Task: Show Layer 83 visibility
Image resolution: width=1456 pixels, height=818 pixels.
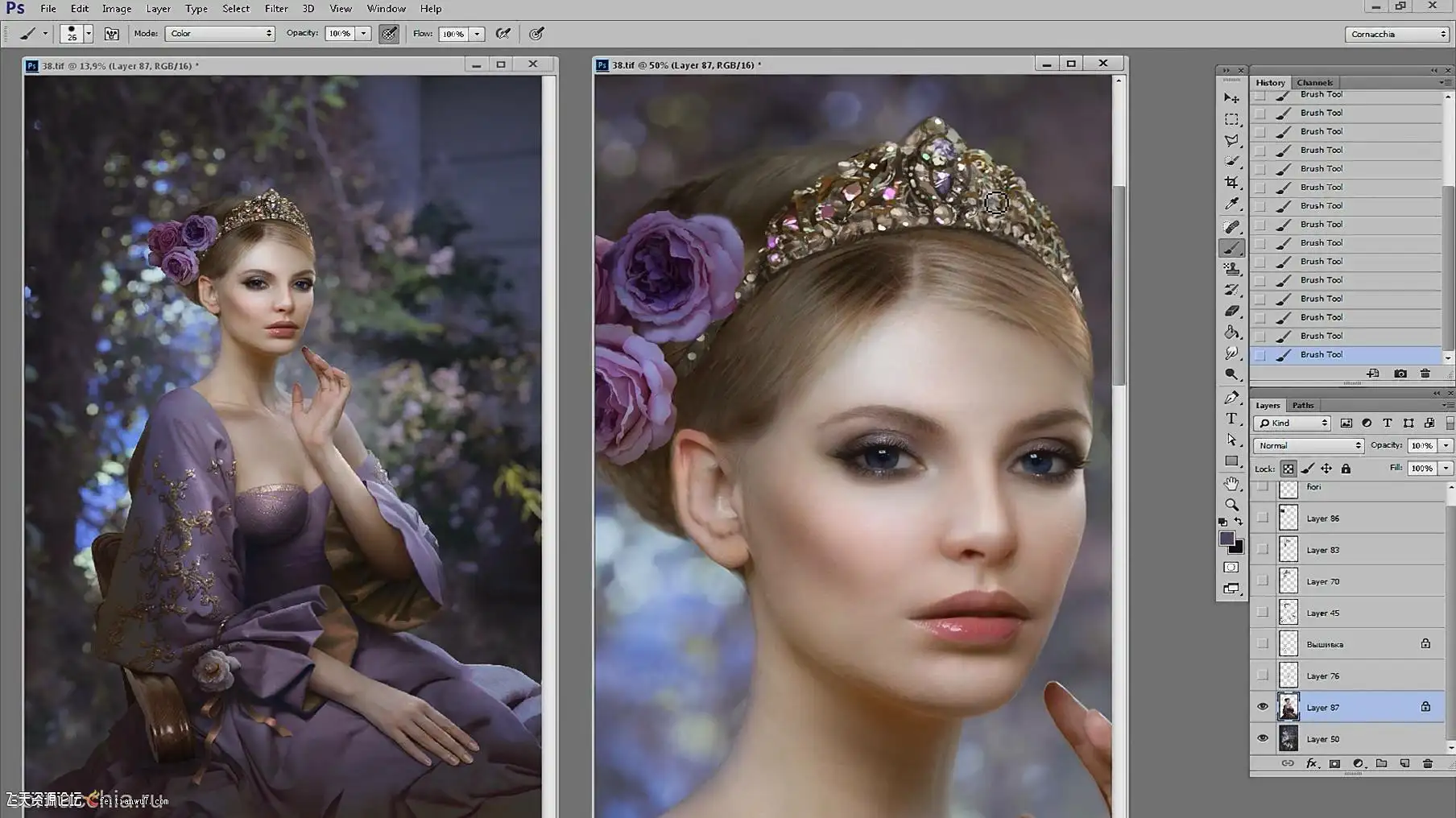Action: pyautogui.click(x=1262, y=550)
